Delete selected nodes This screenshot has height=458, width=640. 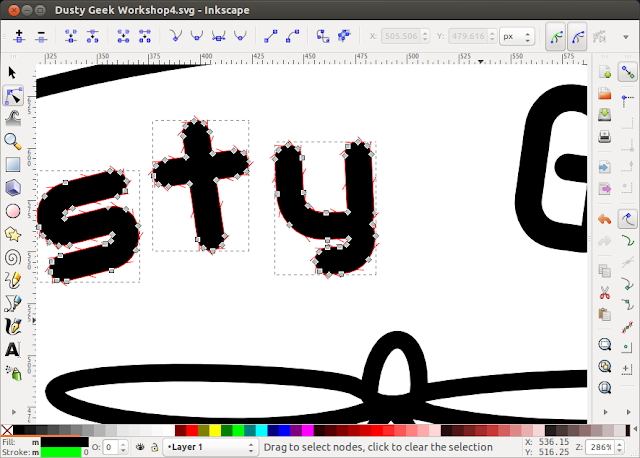tap(41, 36)
